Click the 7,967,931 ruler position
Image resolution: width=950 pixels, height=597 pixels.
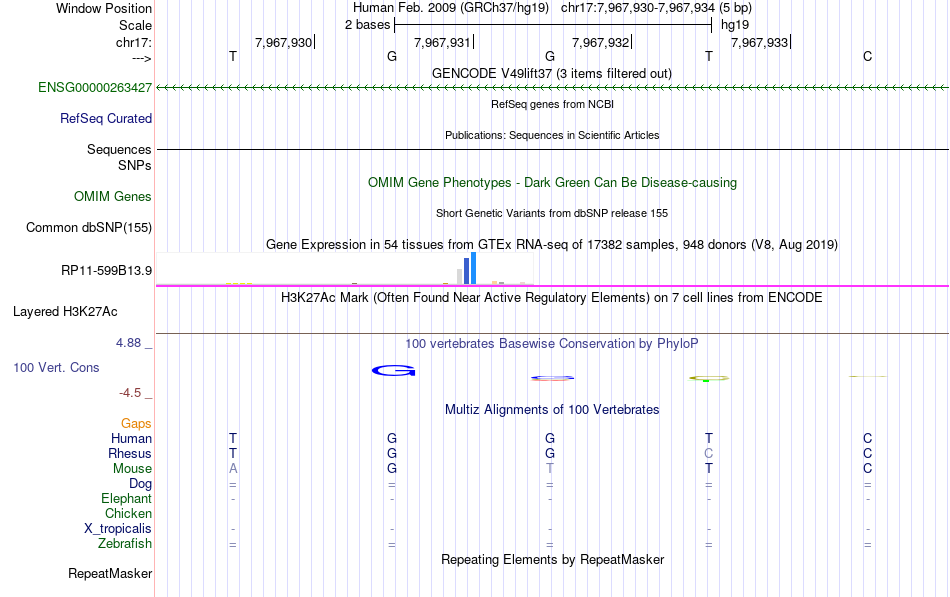[442, 43]
